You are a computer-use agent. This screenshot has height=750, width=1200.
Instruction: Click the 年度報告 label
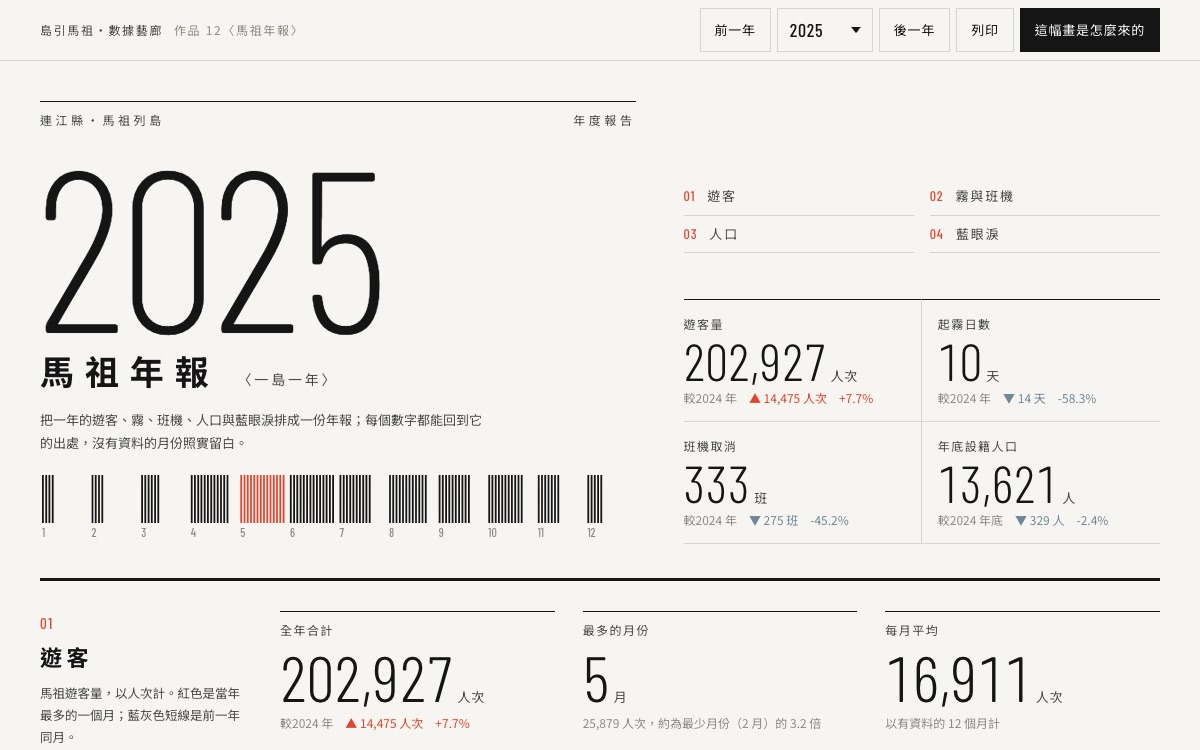(x=603, y=121)
